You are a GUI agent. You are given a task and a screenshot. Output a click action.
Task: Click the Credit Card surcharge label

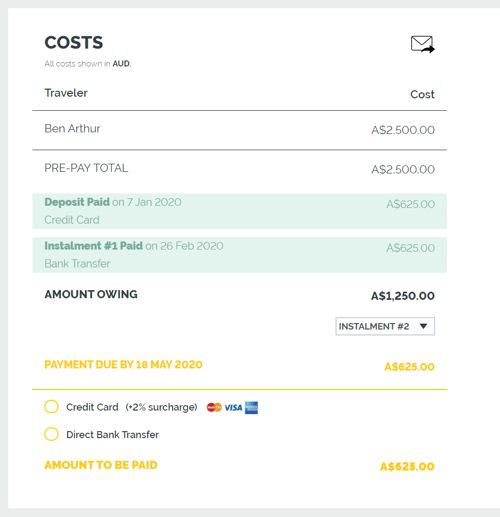point(132,407)
